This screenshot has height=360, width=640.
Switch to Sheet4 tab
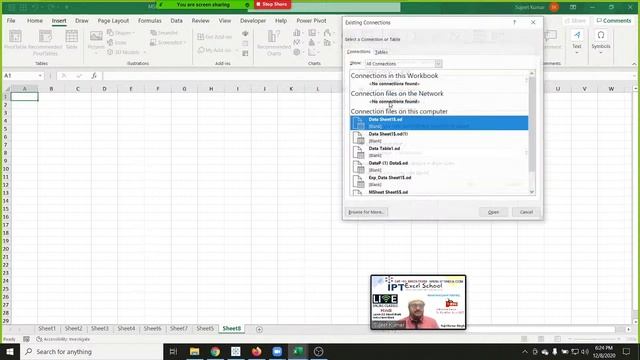[x=126, y=328]
